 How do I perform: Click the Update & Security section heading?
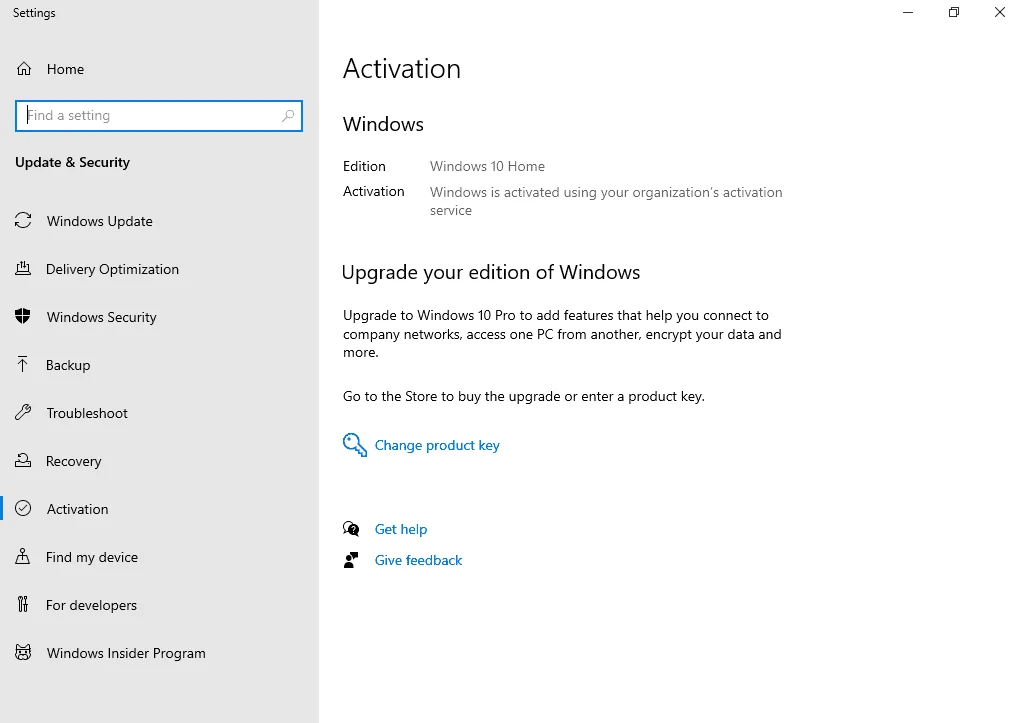click(x=72, y=162)
